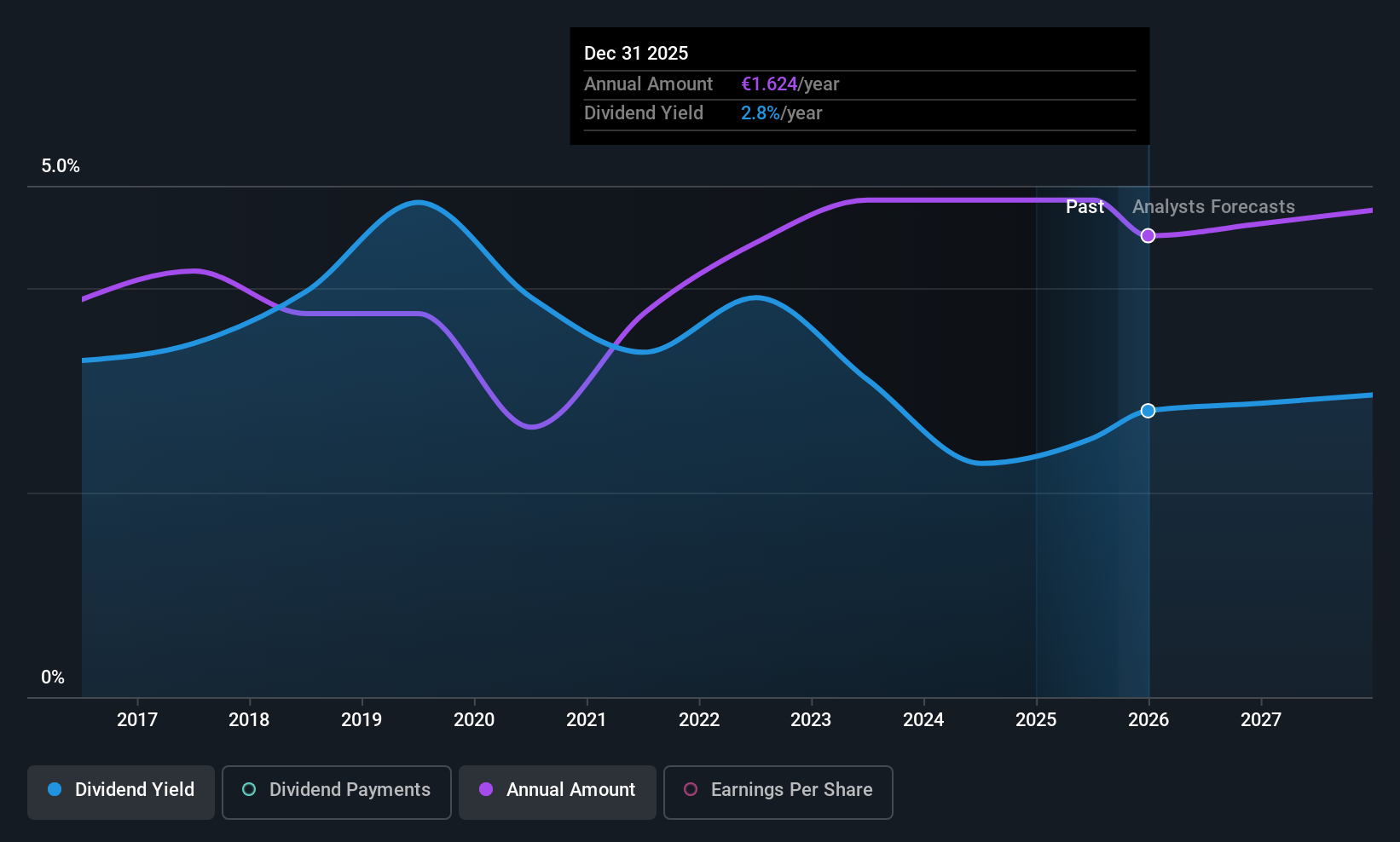Click the 2017 x-axis year label
This screenshot has width=1400, height=842.
(x=137, y=720)
